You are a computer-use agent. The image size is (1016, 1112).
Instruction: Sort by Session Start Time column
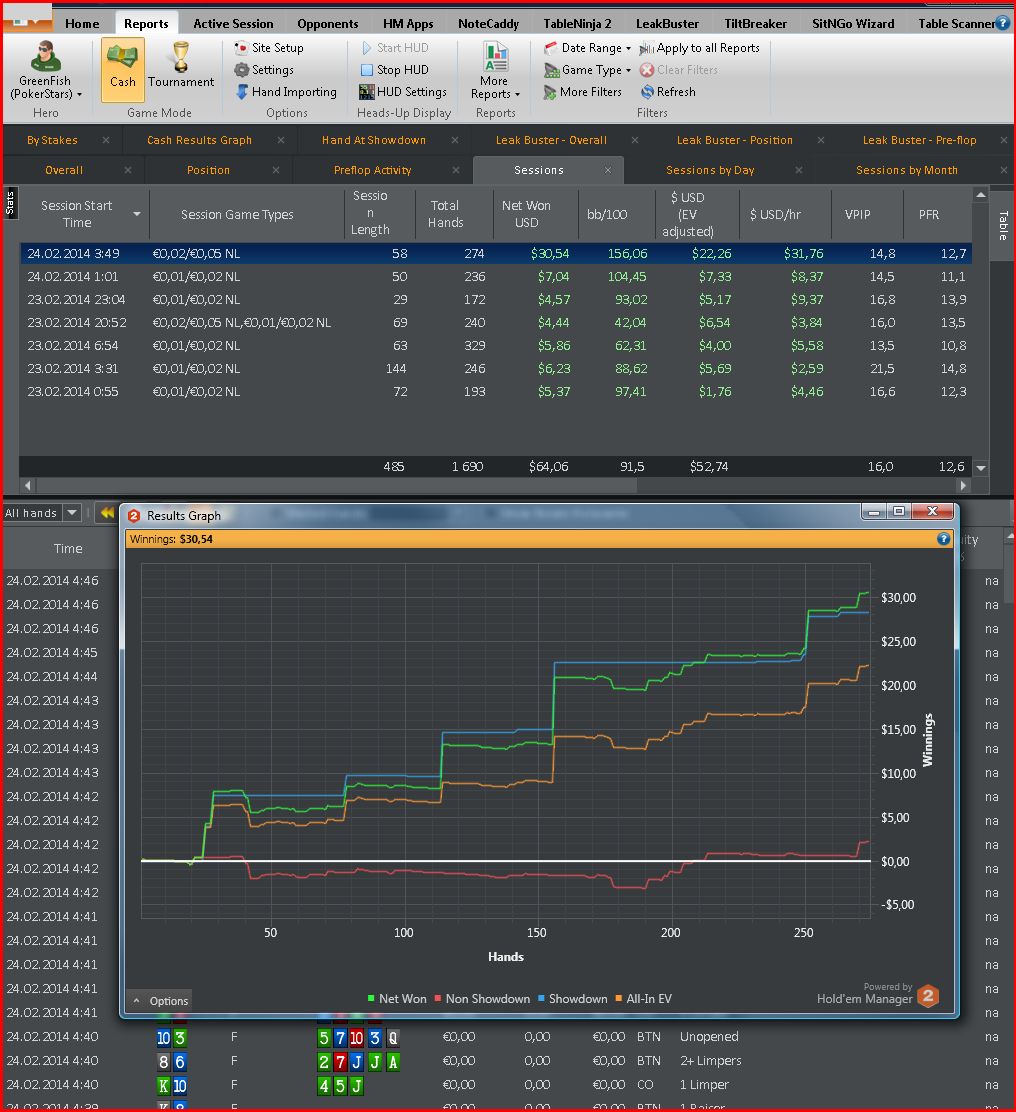(84, 213)
